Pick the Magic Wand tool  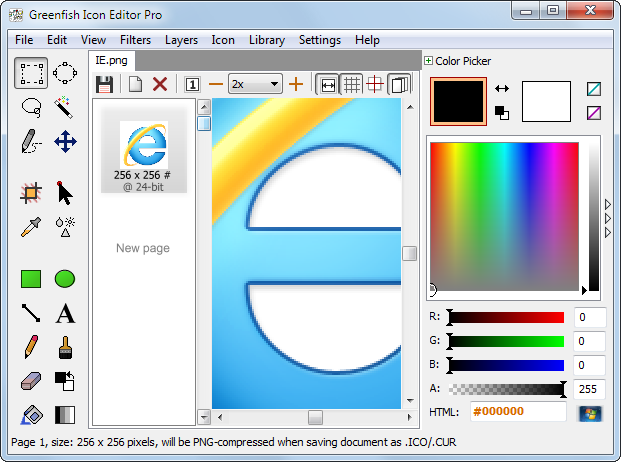click(64, 107)
